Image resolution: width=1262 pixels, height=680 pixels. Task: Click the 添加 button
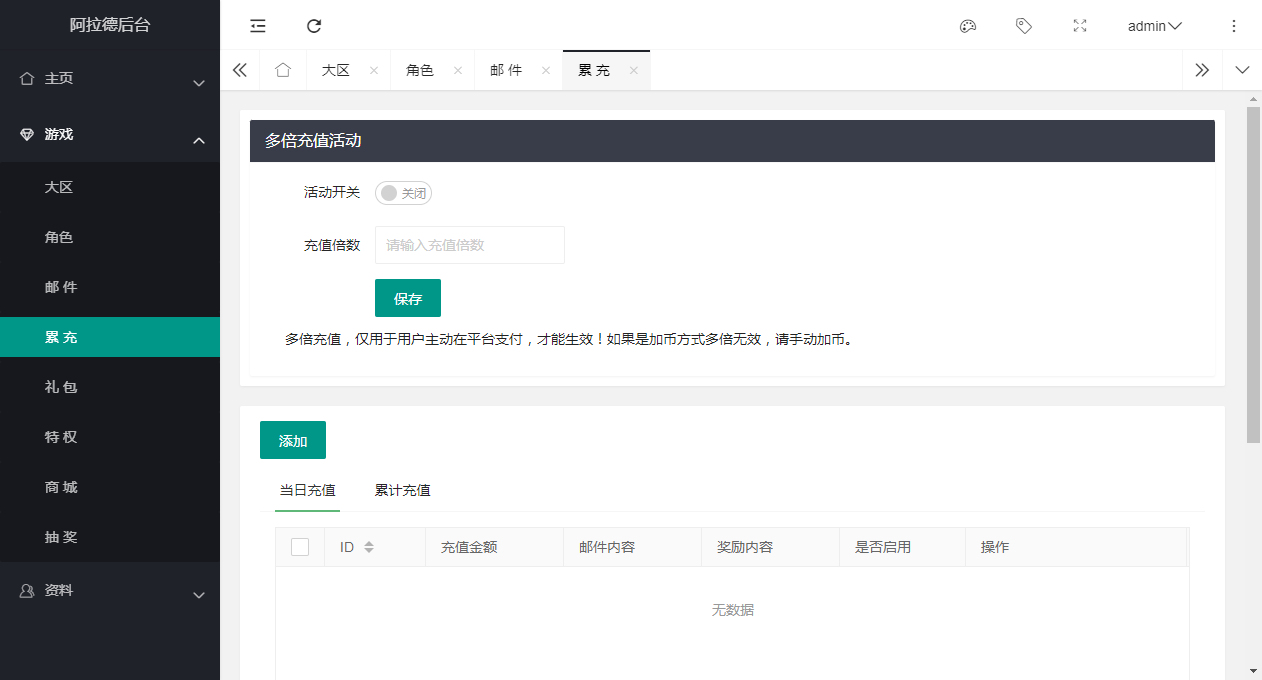(x=292, y=440)
